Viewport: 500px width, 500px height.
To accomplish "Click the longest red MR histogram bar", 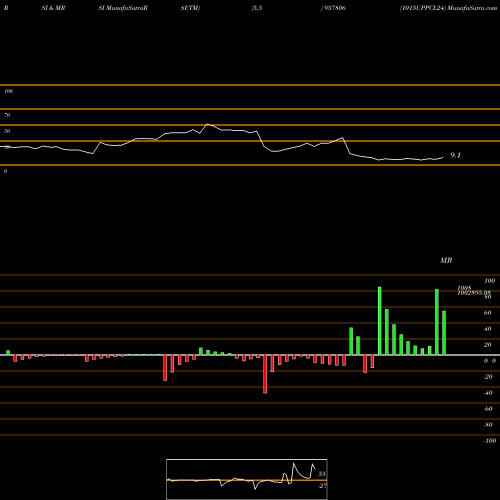I will click(x=265, y=374).
